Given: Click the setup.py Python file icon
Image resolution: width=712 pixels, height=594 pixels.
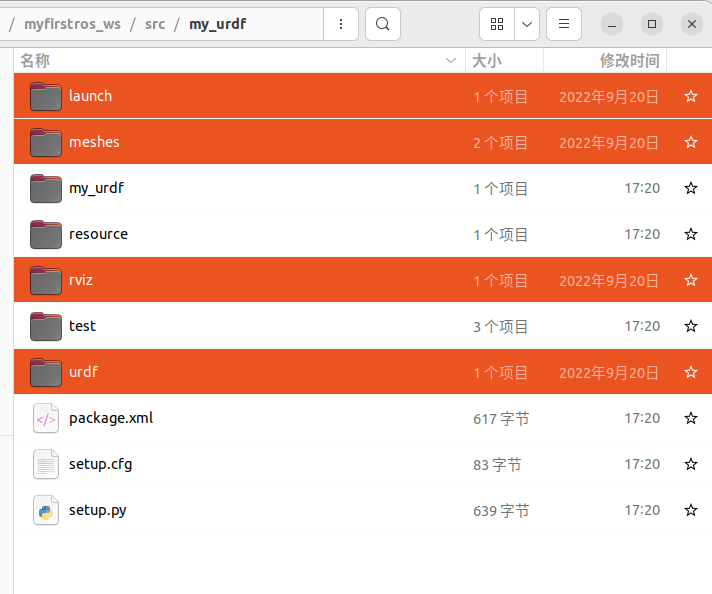Looking at the screenshot, I should [46, 510].
